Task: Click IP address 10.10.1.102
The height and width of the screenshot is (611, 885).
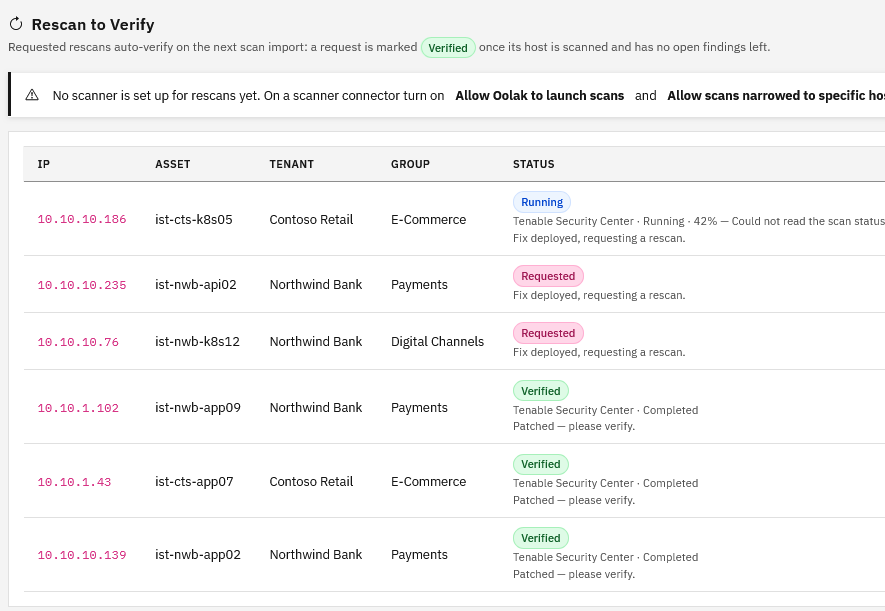Action: [x=78, y=408]
